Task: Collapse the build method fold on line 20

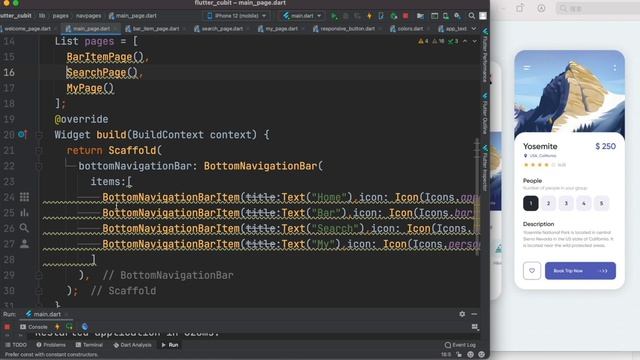Action: coord(39,134)
